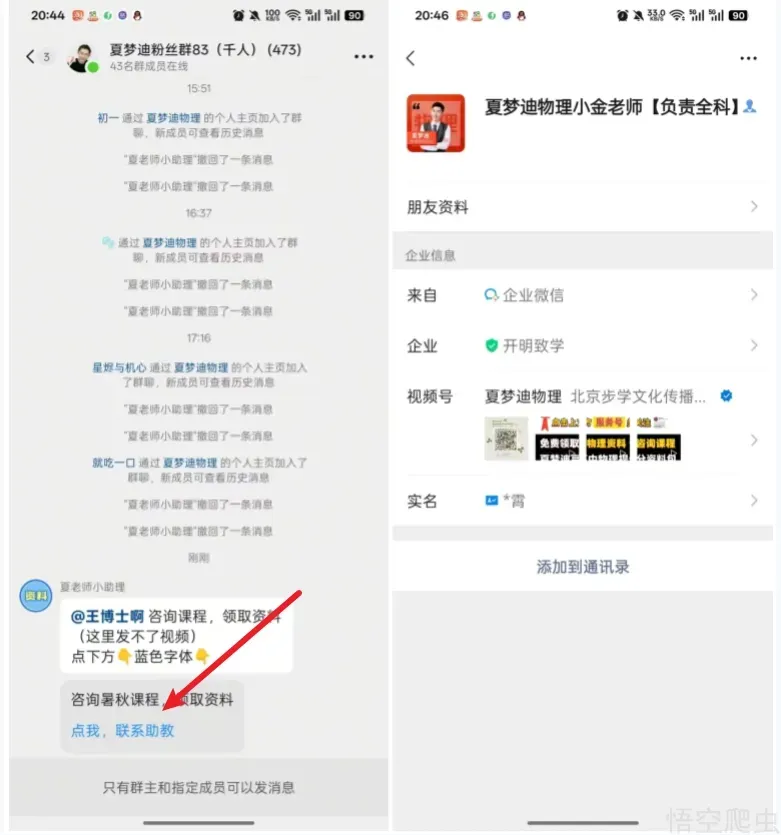This screenshot has width=781, height=835.
Task: Tap the green shield icon next to 开明致学
Action: [x=491, y=346]
